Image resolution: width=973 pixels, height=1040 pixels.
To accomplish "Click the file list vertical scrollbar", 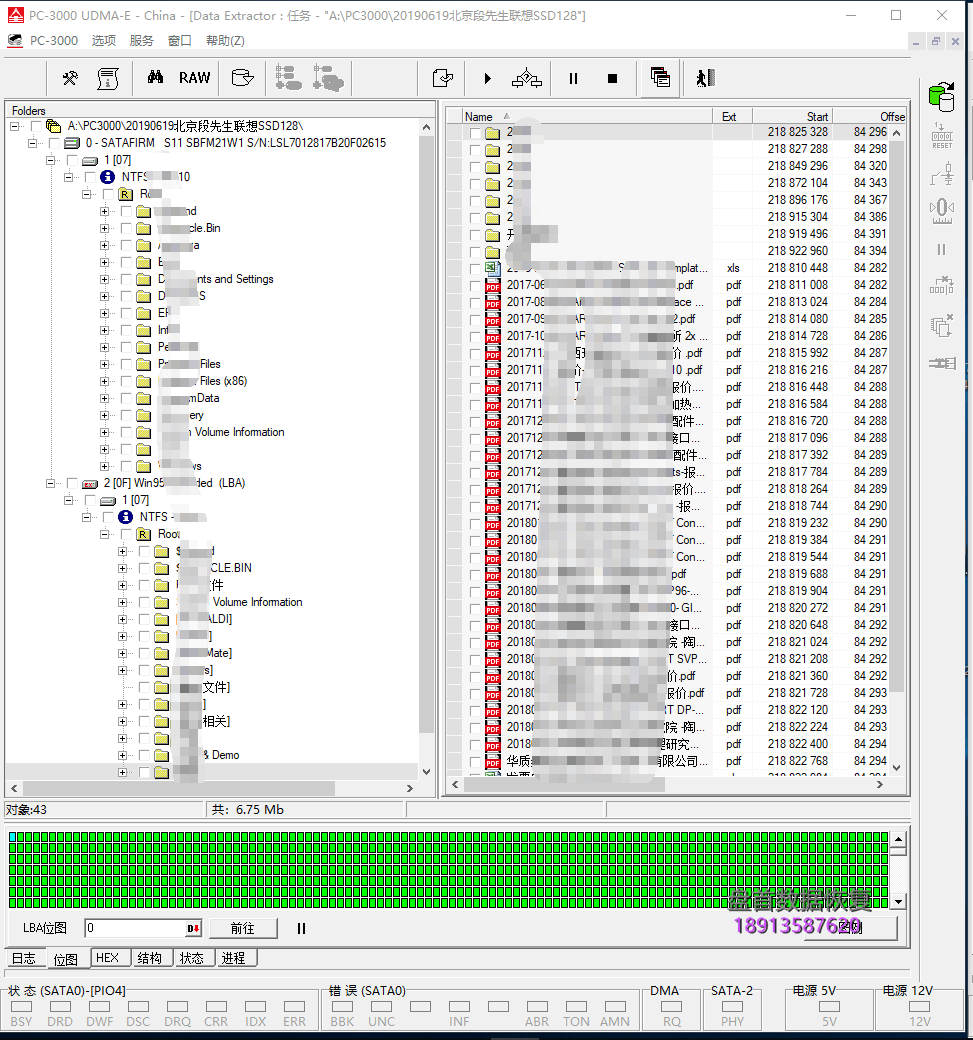I will pyautogui.click(x=897, y=449).
